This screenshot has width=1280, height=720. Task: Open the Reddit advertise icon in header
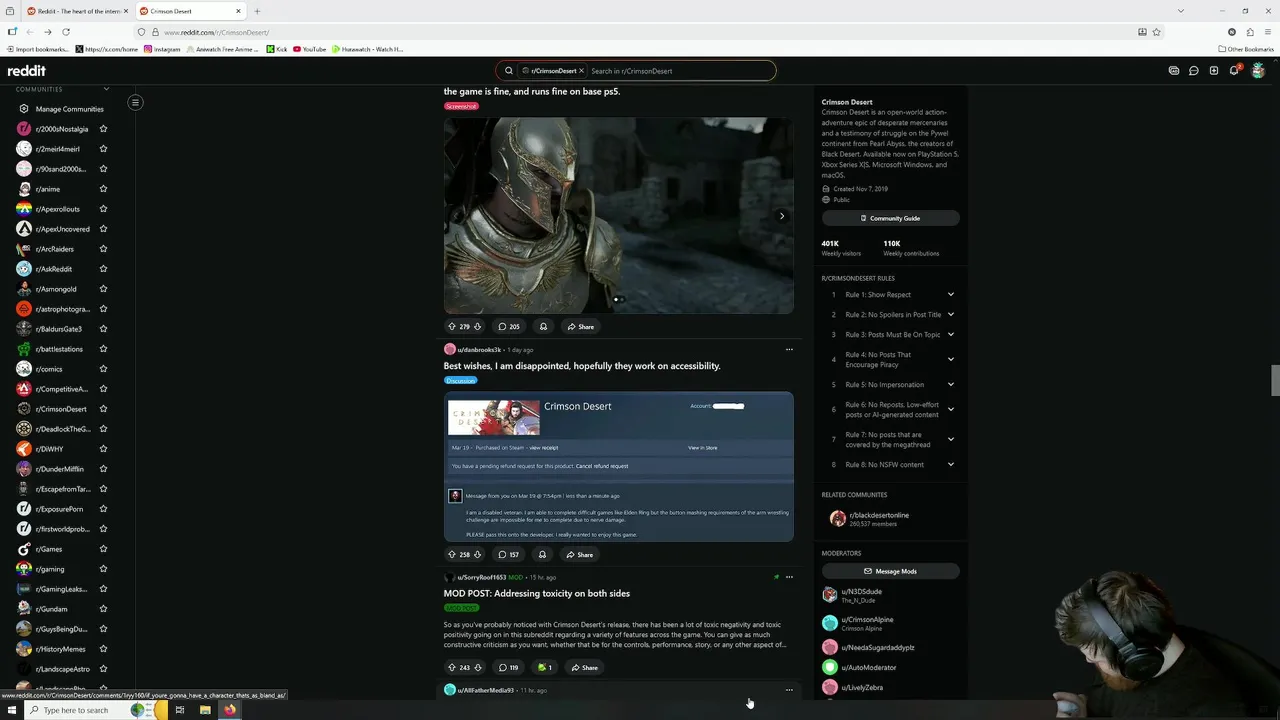pos(1174,71)
